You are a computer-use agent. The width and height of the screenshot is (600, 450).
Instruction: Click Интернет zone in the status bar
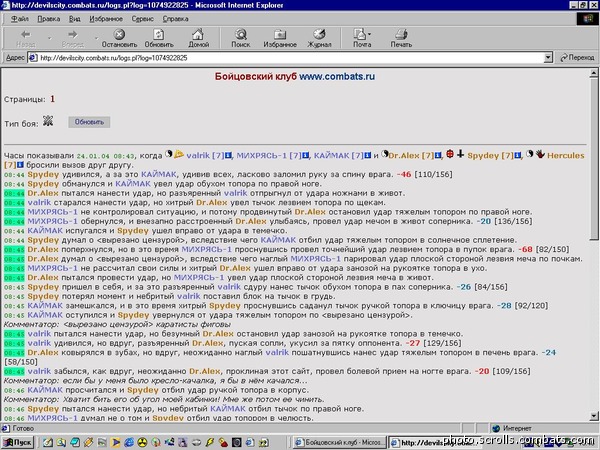point(517,428)
